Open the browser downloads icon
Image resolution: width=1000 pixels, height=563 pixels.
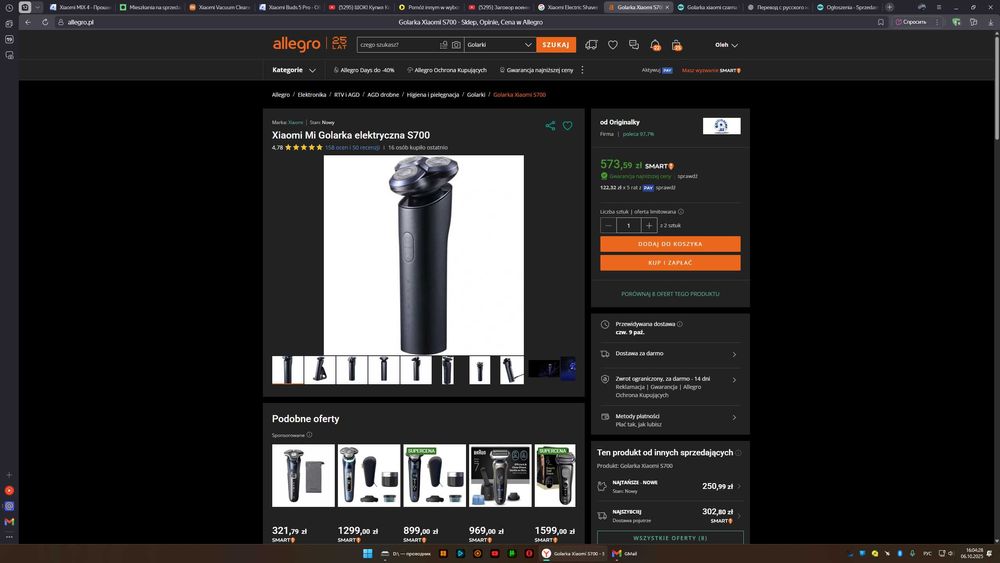(x=990, y=22)
